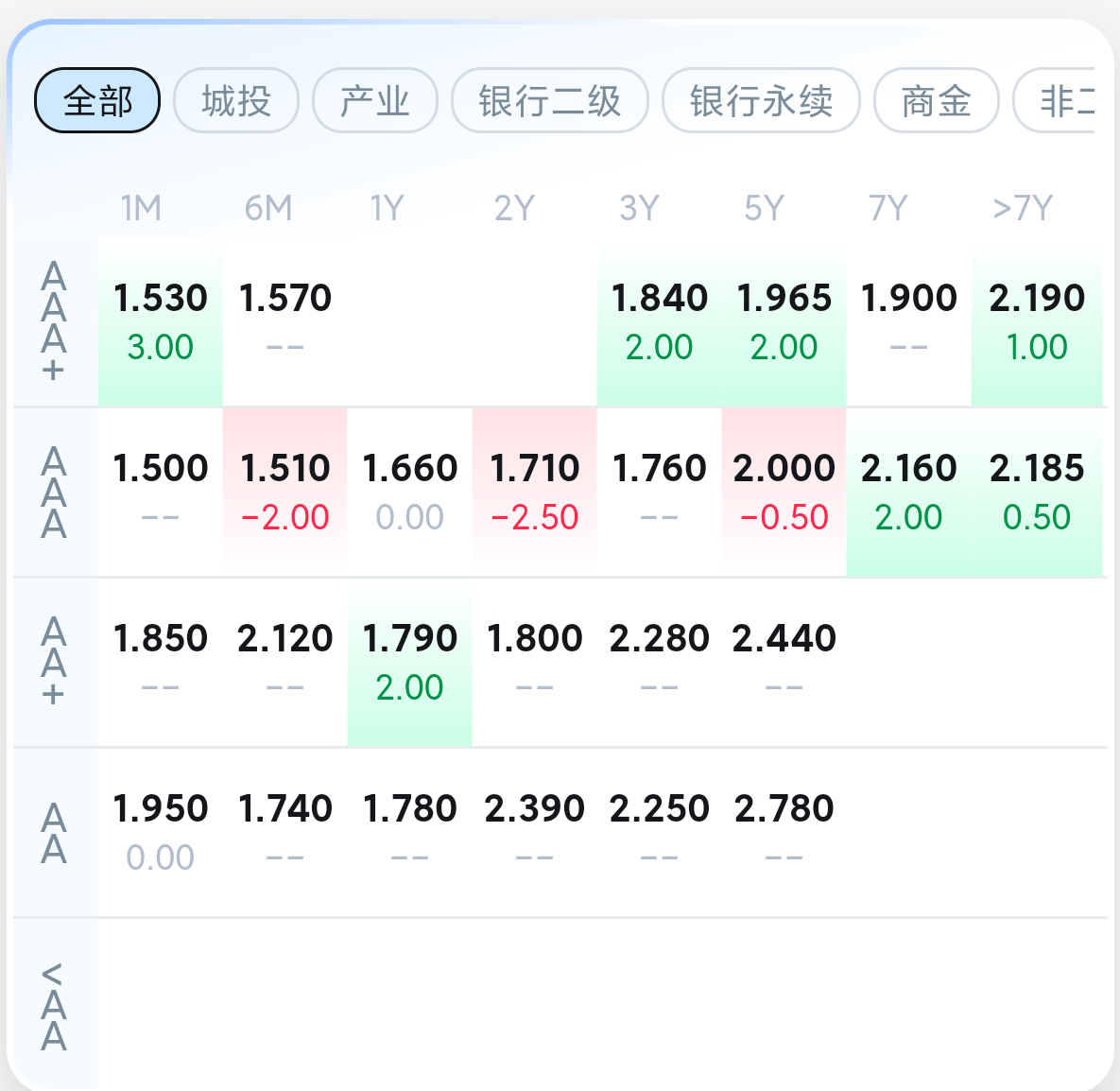Viewport: 1120px width, 1091px height.
Task: Open the 1.950 yield cell
Action: tap(161, 832)
